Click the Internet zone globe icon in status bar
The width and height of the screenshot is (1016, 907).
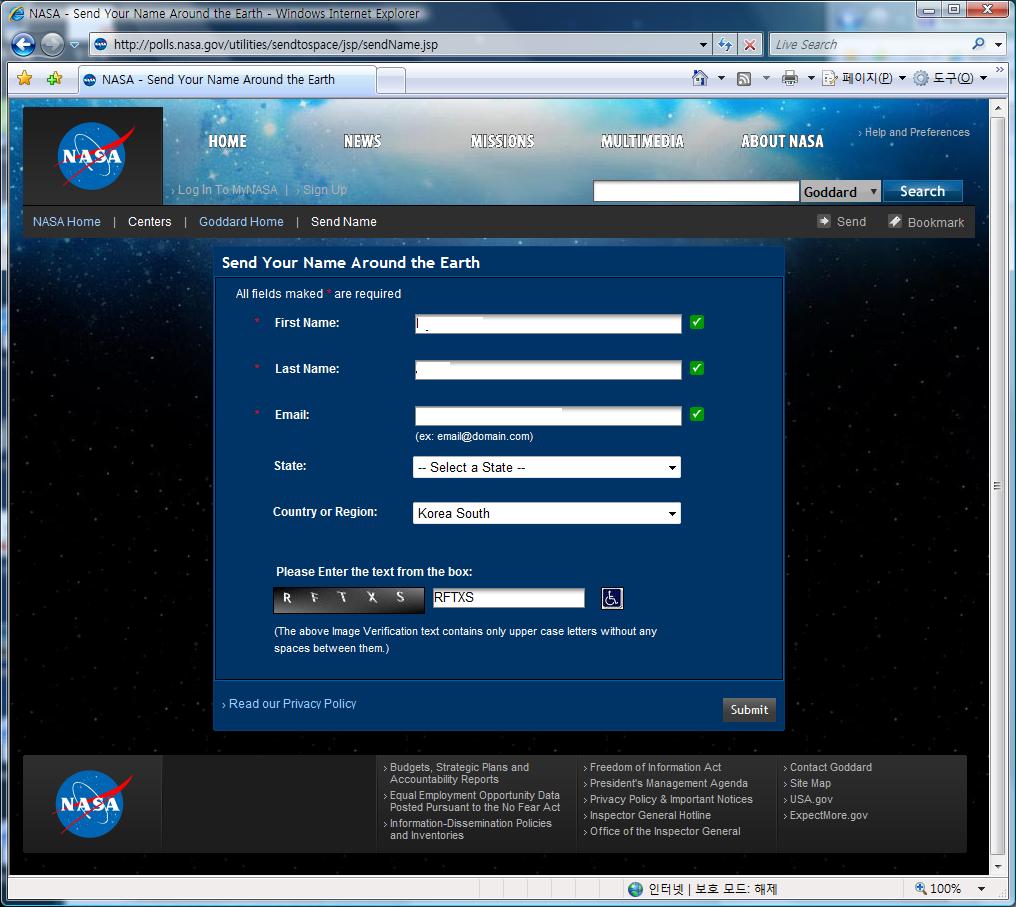[636, 889]
